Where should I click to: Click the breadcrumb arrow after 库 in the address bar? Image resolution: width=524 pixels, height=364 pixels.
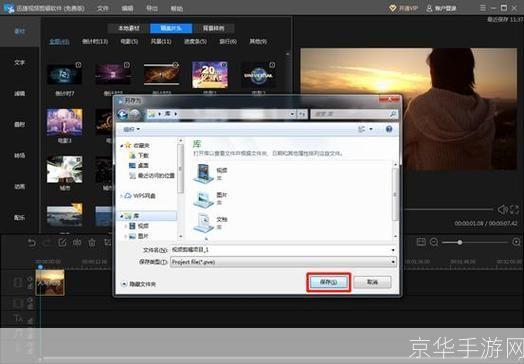[x=176, y=114]
